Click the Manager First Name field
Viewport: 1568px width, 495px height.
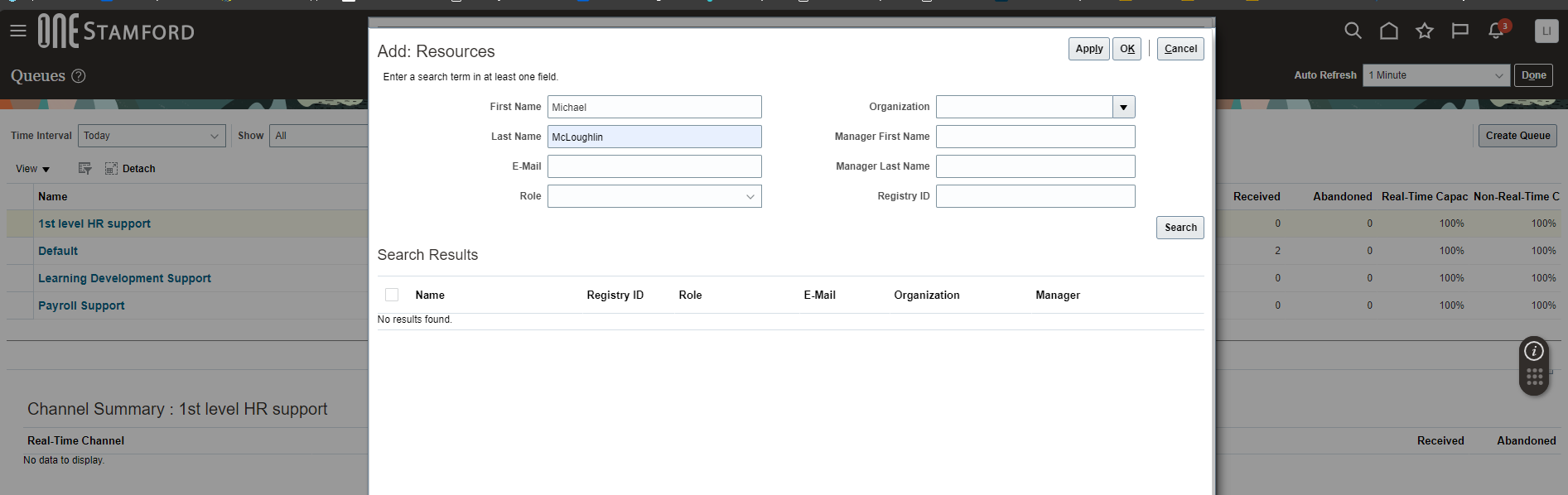pos(1035,137)
